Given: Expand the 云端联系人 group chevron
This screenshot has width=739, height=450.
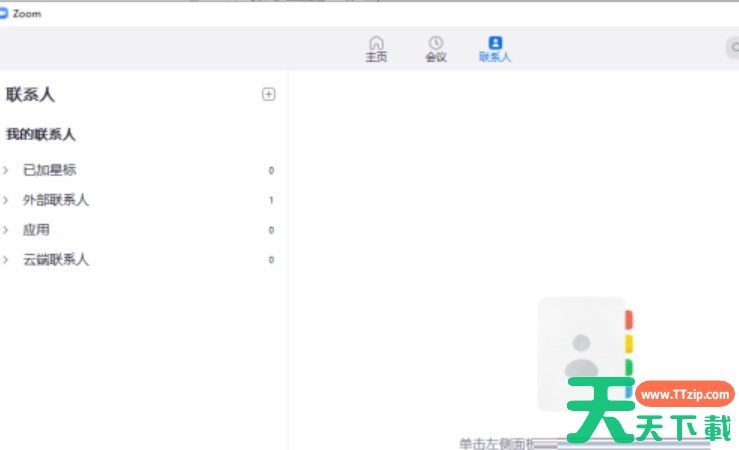Looking at the screenshot, I should pyautogui.click(x=6, y=260).
